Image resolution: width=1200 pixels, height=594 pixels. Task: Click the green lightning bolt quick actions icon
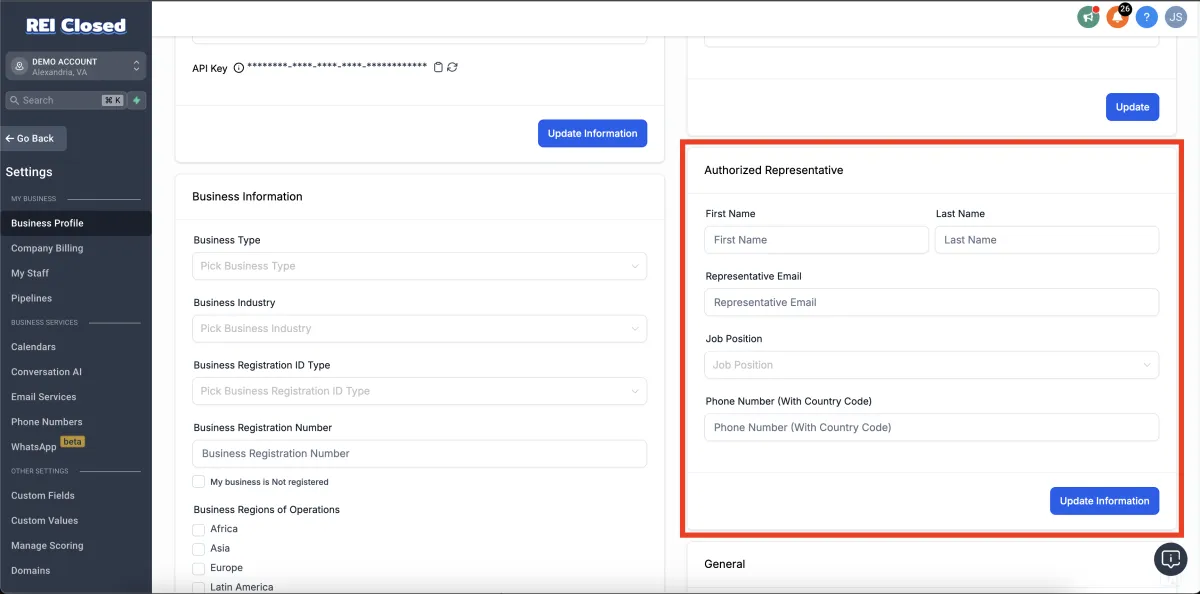[137, 100]
